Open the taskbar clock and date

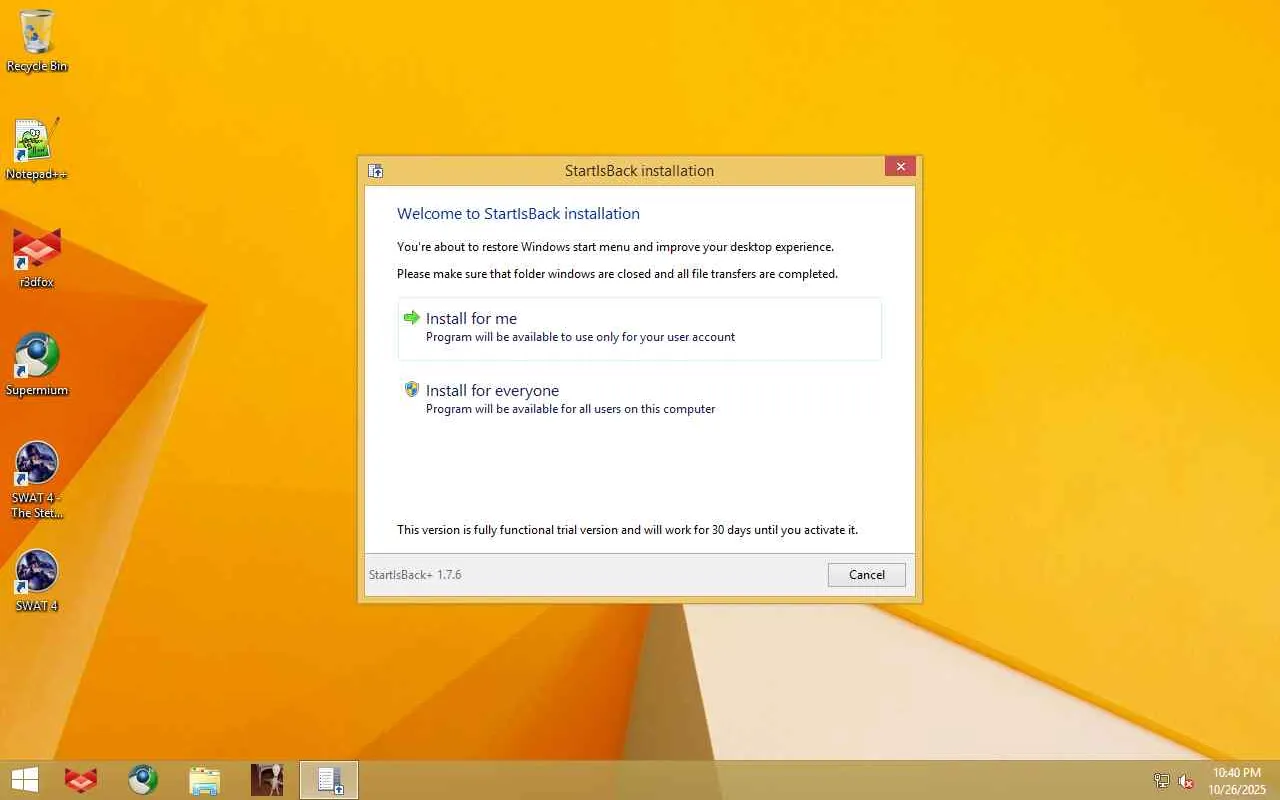pos(1237,781)
